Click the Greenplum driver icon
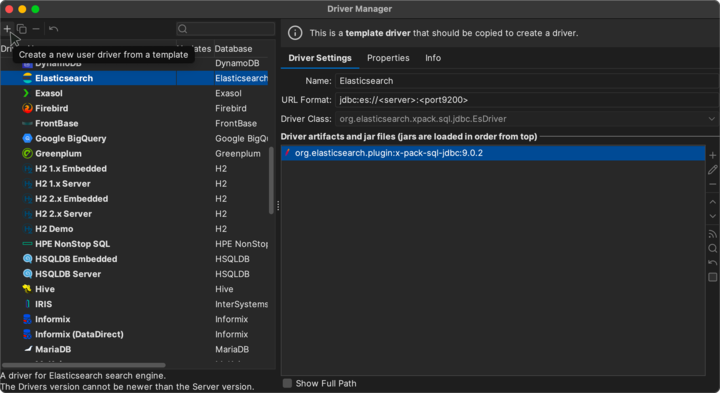This screenshot has height=393, width=720. pyautogui.click(x=28, y=153)
